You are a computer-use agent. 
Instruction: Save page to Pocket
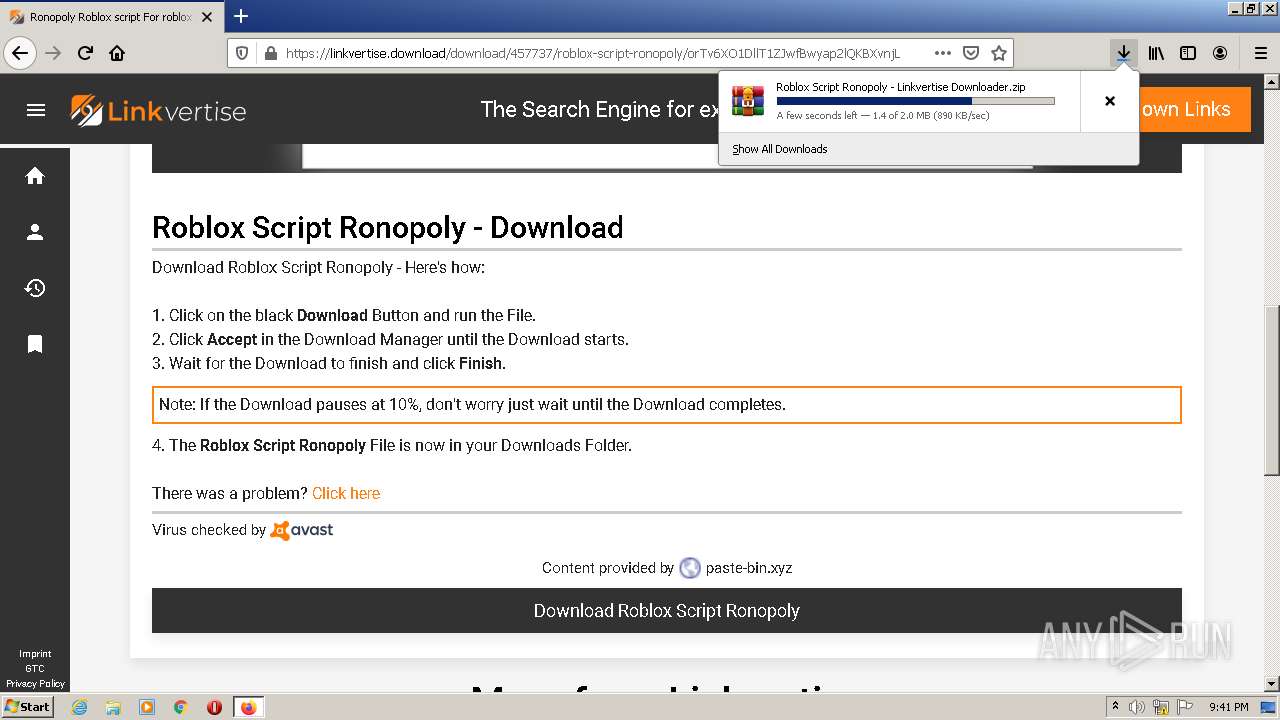tap(970, 53)
